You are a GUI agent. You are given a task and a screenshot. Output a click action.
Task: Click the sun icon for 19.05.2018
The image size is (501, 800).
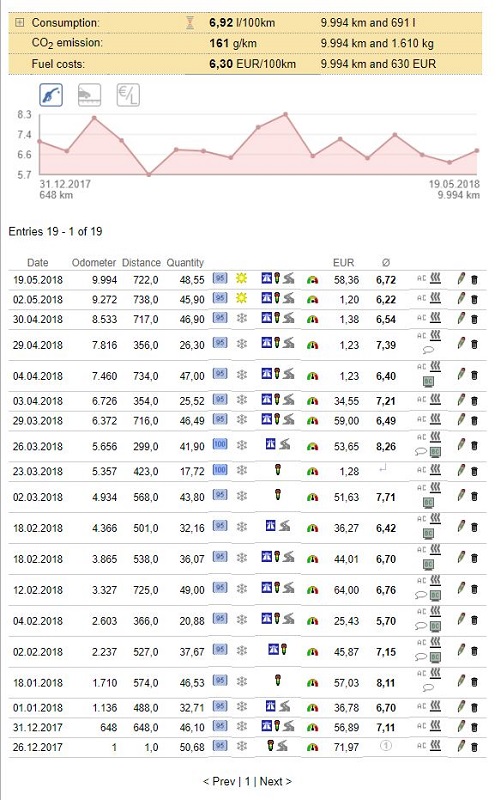(x=241, y=278)
